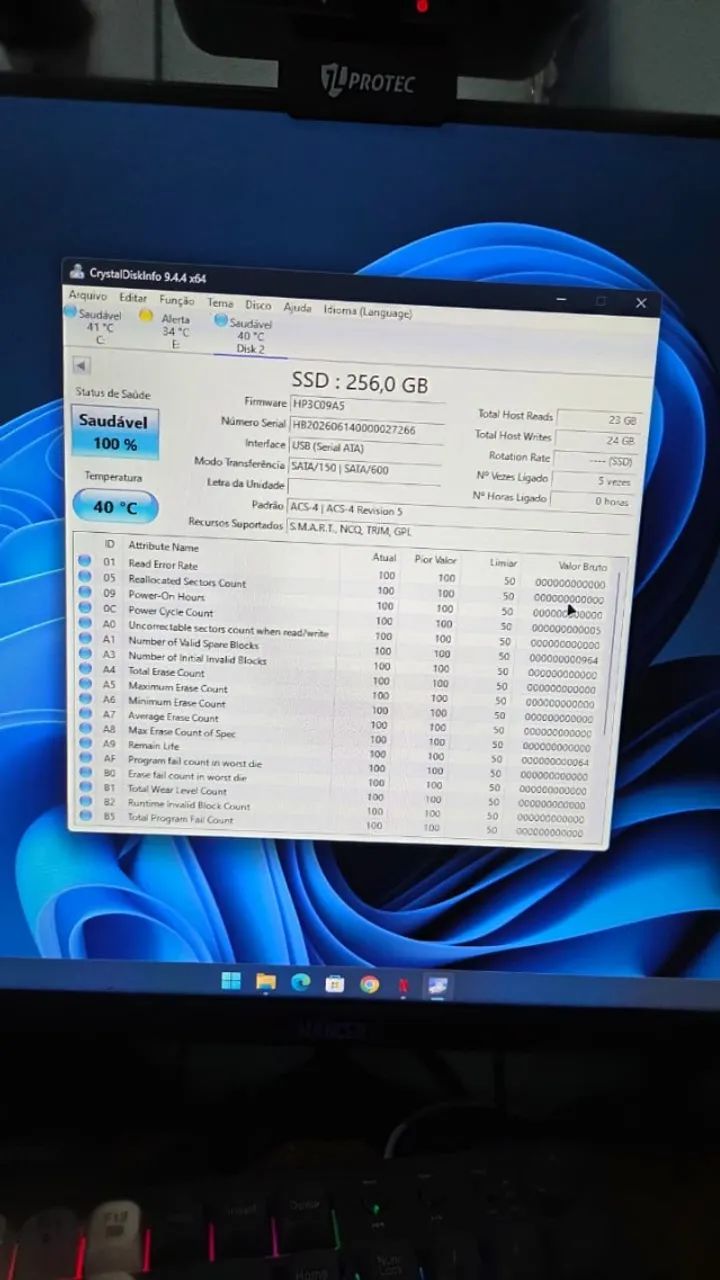Open the Idioma (Language) menu
Image resolution: width=720 pixels, height=1280 pixels.
367,311
